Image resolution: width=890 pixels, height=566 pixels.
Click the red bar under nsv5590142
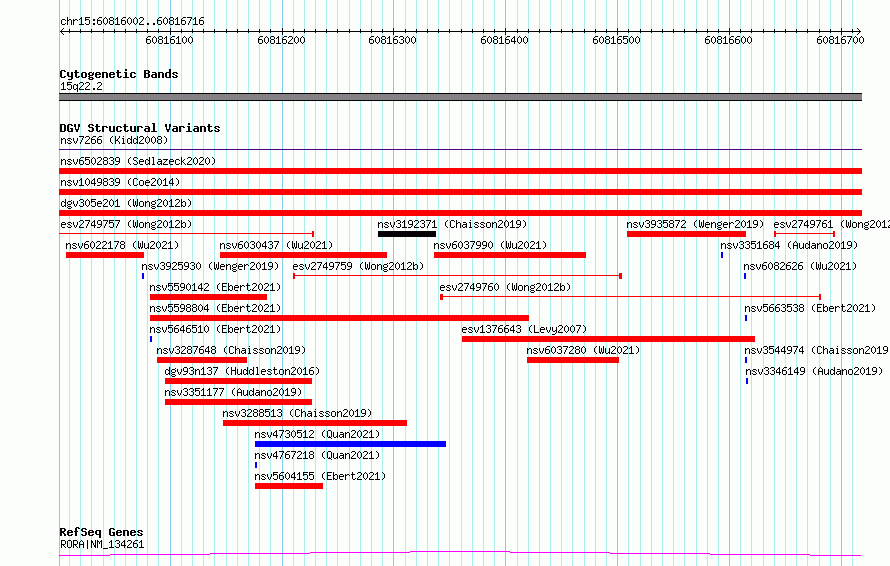[x=208, y=297]
